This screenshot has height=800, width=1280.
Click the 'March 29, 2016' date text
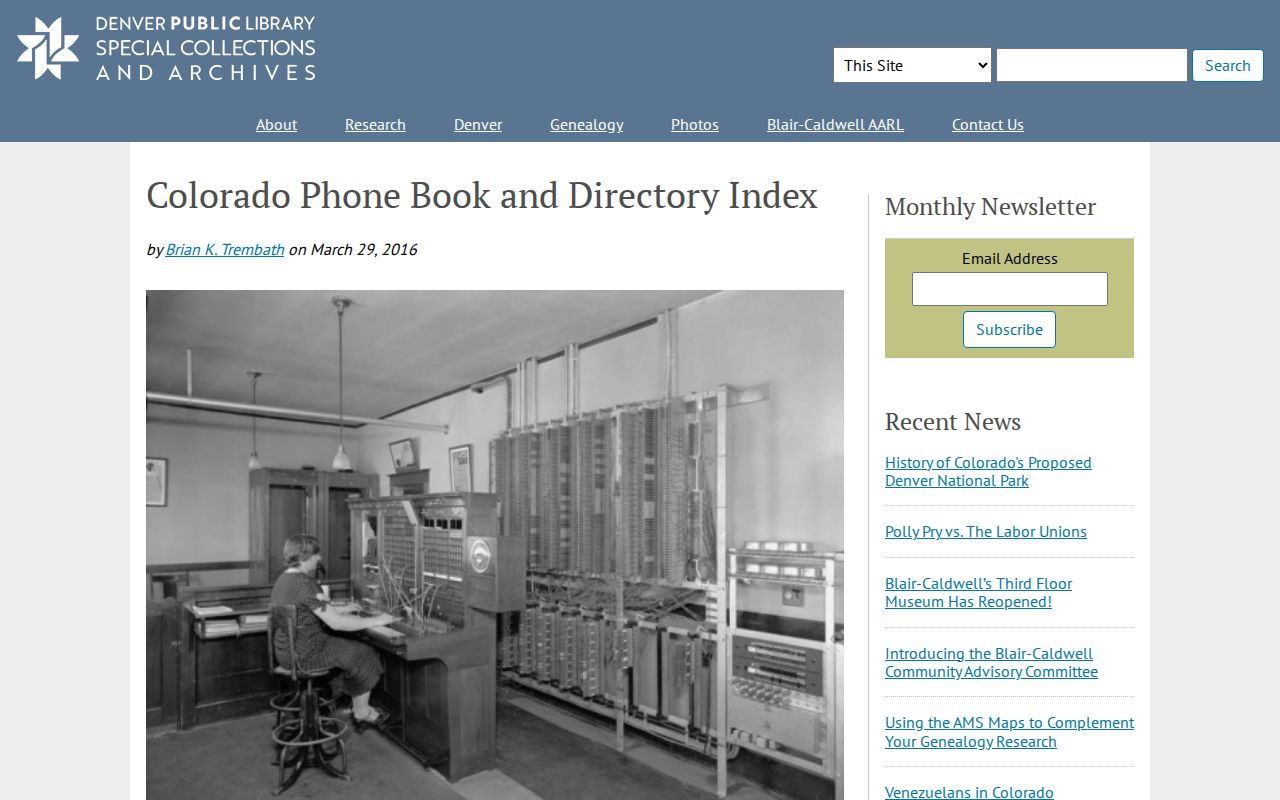click(364, 249)
